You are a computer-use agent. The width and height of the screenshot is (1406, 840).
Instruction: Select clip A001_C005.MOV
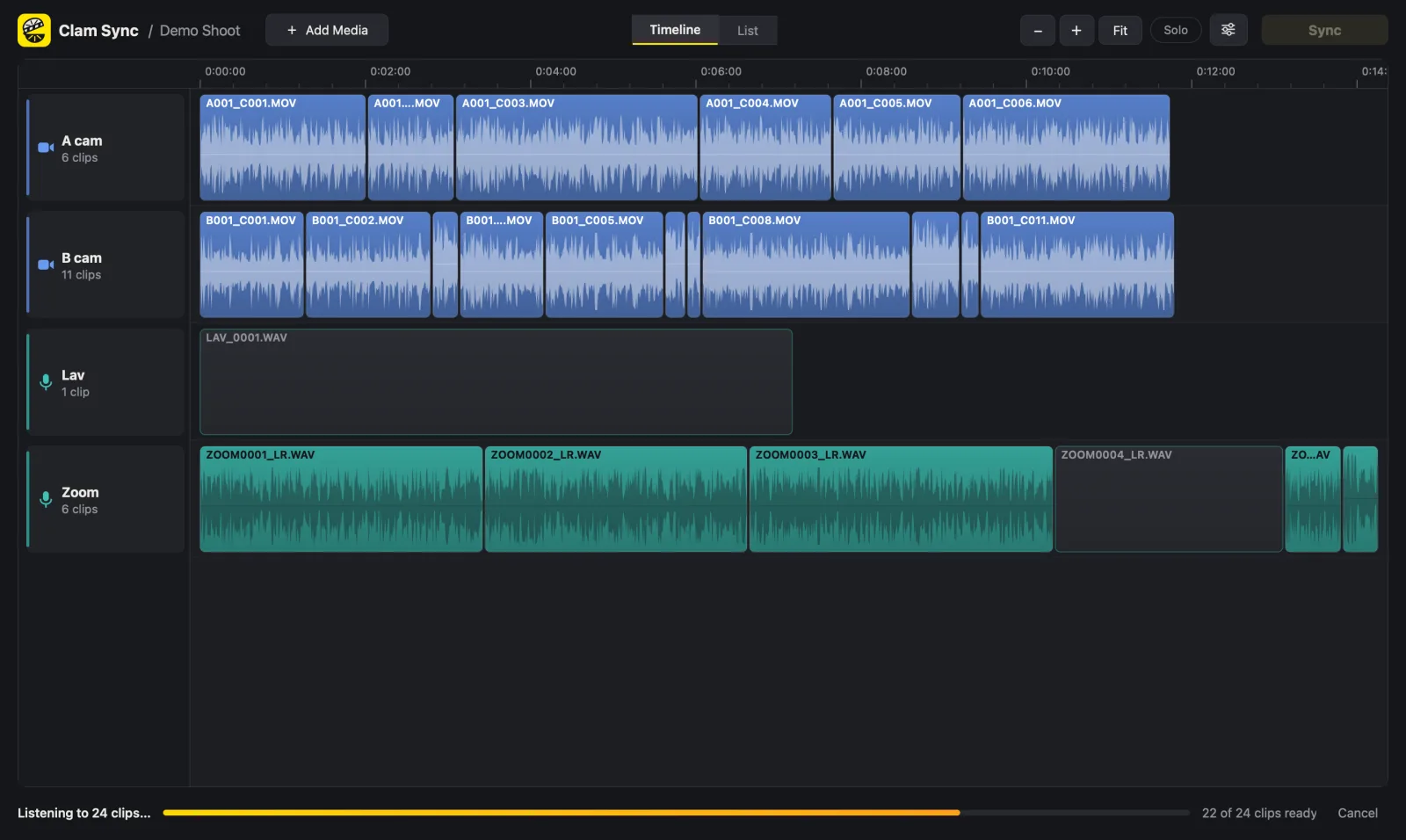[x=896, y=148]
